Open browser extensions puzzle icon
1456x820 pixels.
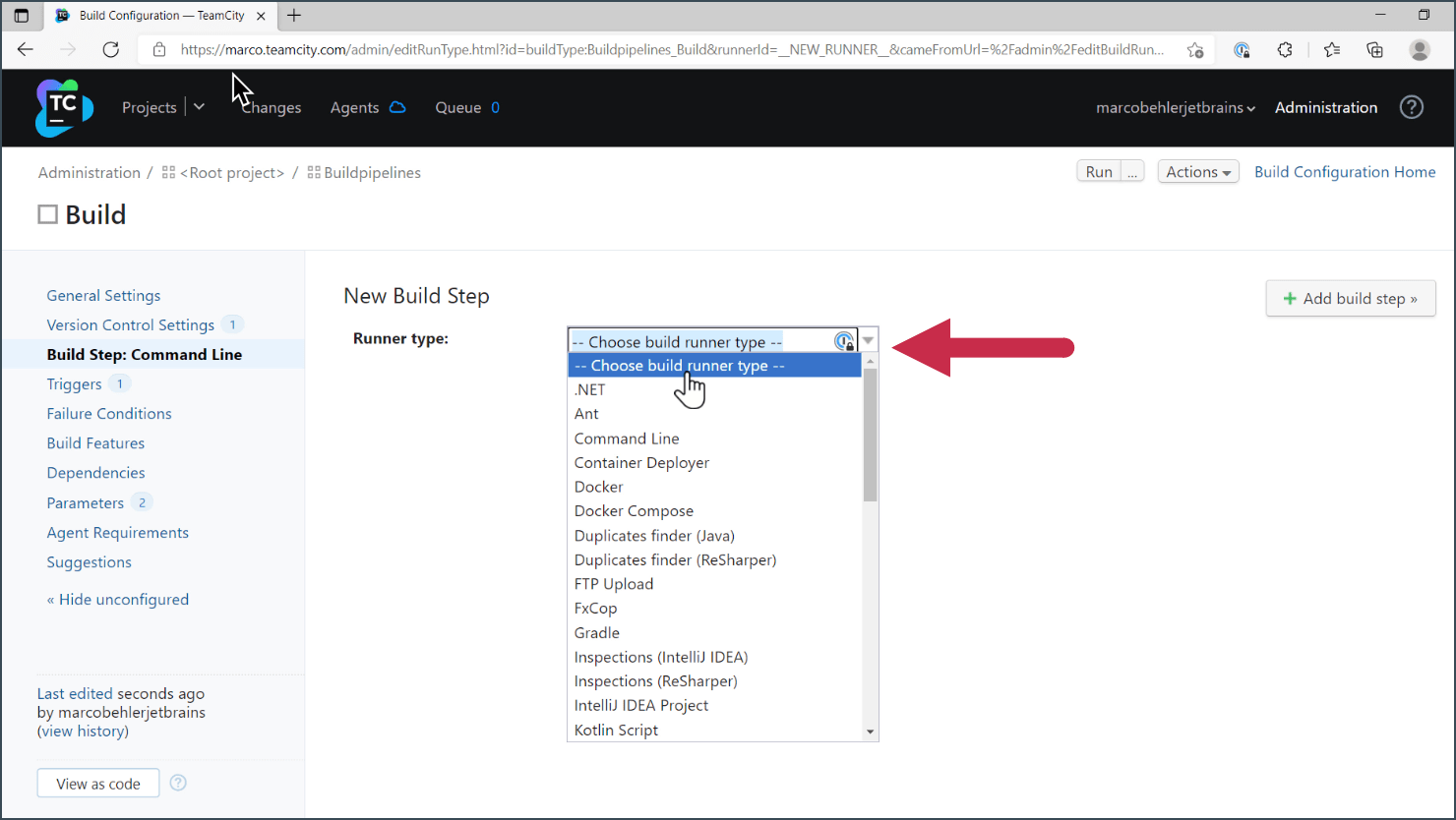(x=1285, y=49)
